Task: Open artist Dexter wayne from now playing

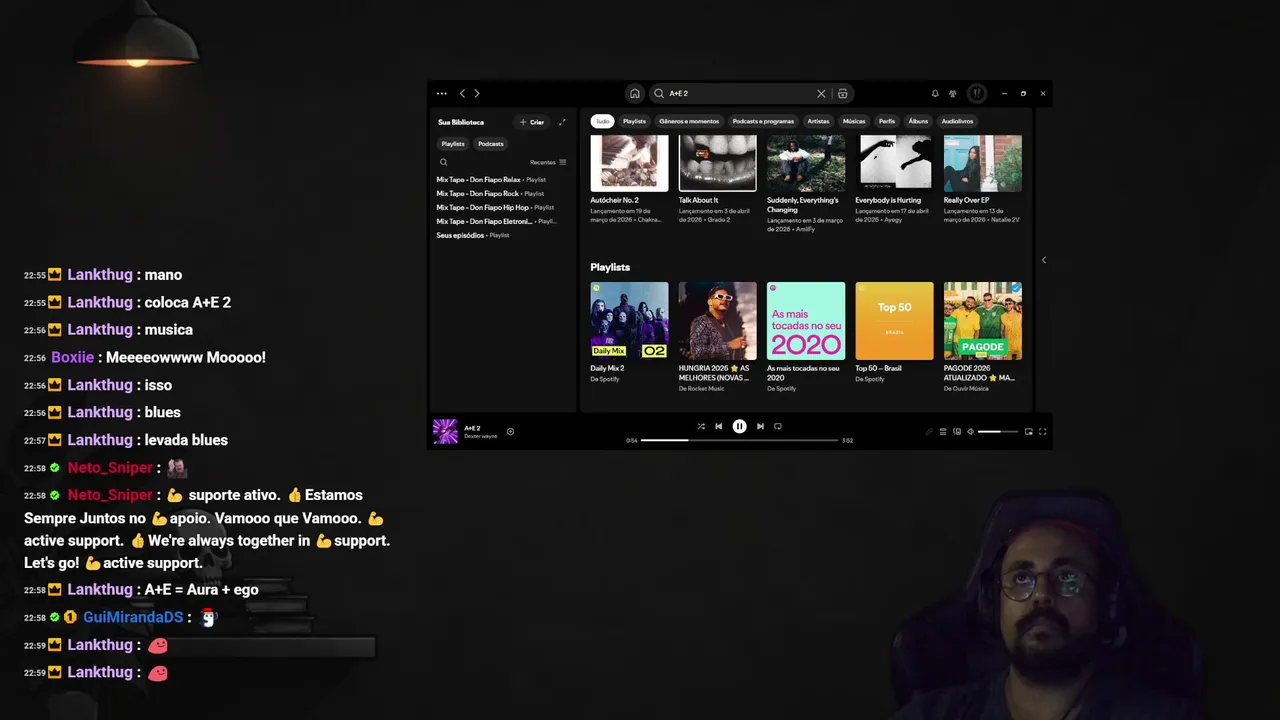Action: (x=480, y=436)
